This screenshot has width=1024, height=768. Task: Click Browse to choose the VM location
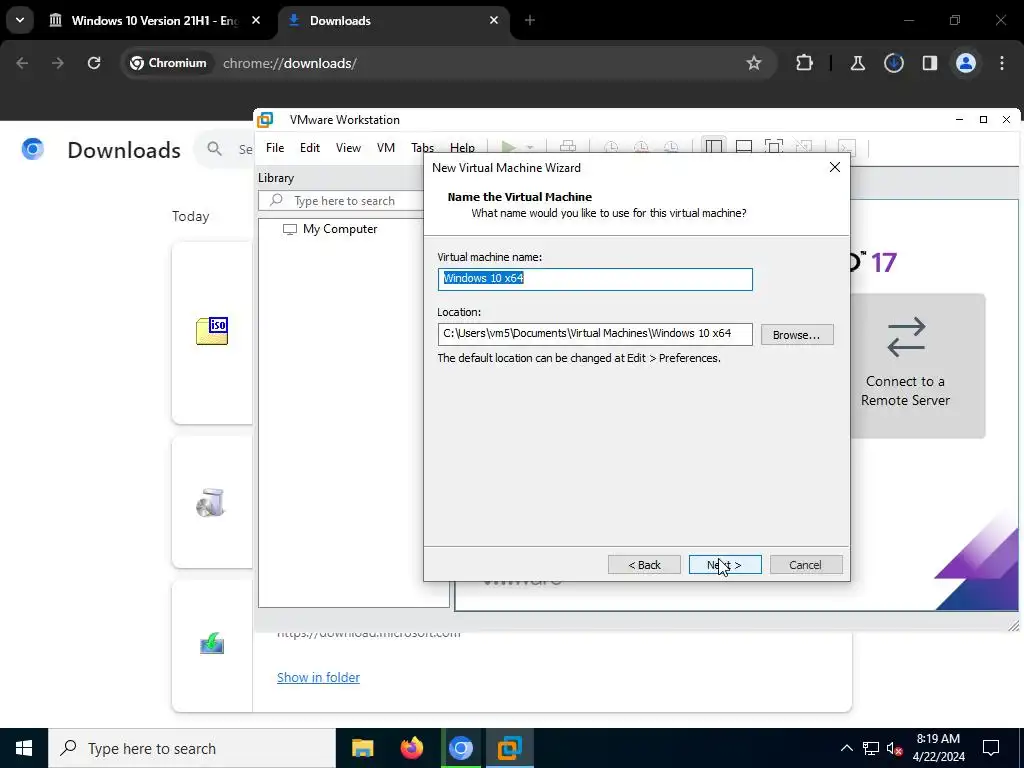coord(797,334)
